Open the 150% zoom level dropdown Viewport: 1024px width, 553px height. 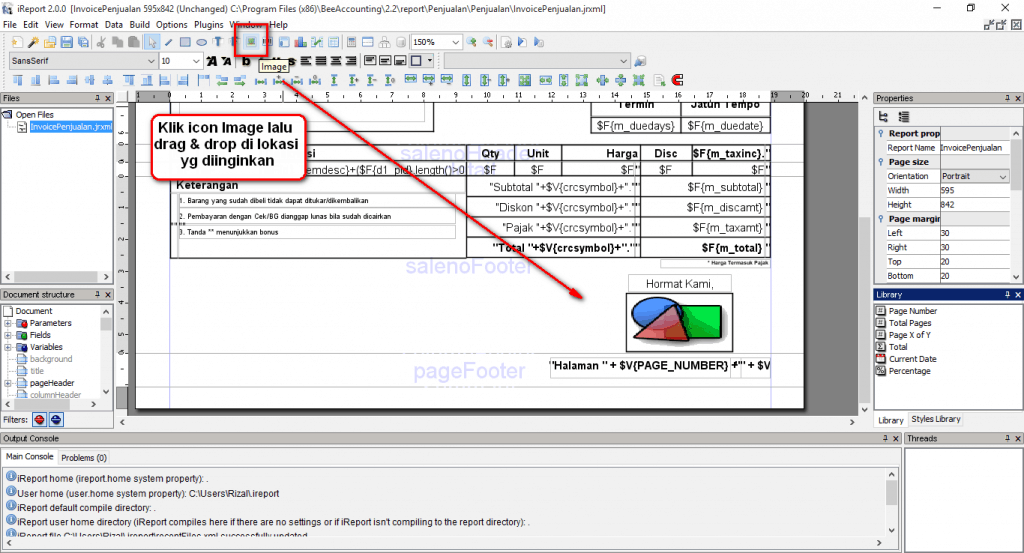455,42
